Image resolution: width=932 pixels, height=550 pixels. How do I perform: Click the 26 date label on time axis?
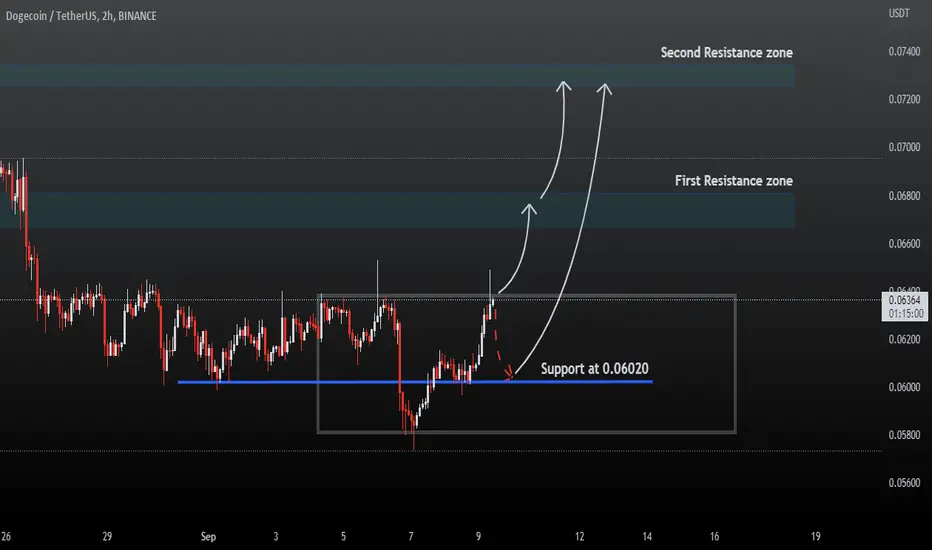(6, 536)
